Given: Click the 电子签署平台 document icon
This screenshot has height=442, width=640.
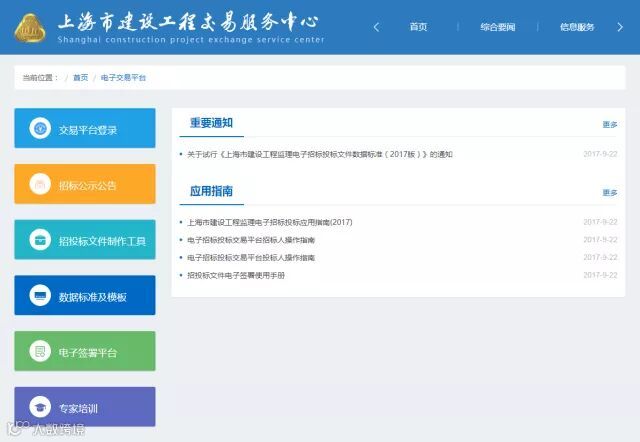Looking at the screenshot, I should click(x=40, y=351).
